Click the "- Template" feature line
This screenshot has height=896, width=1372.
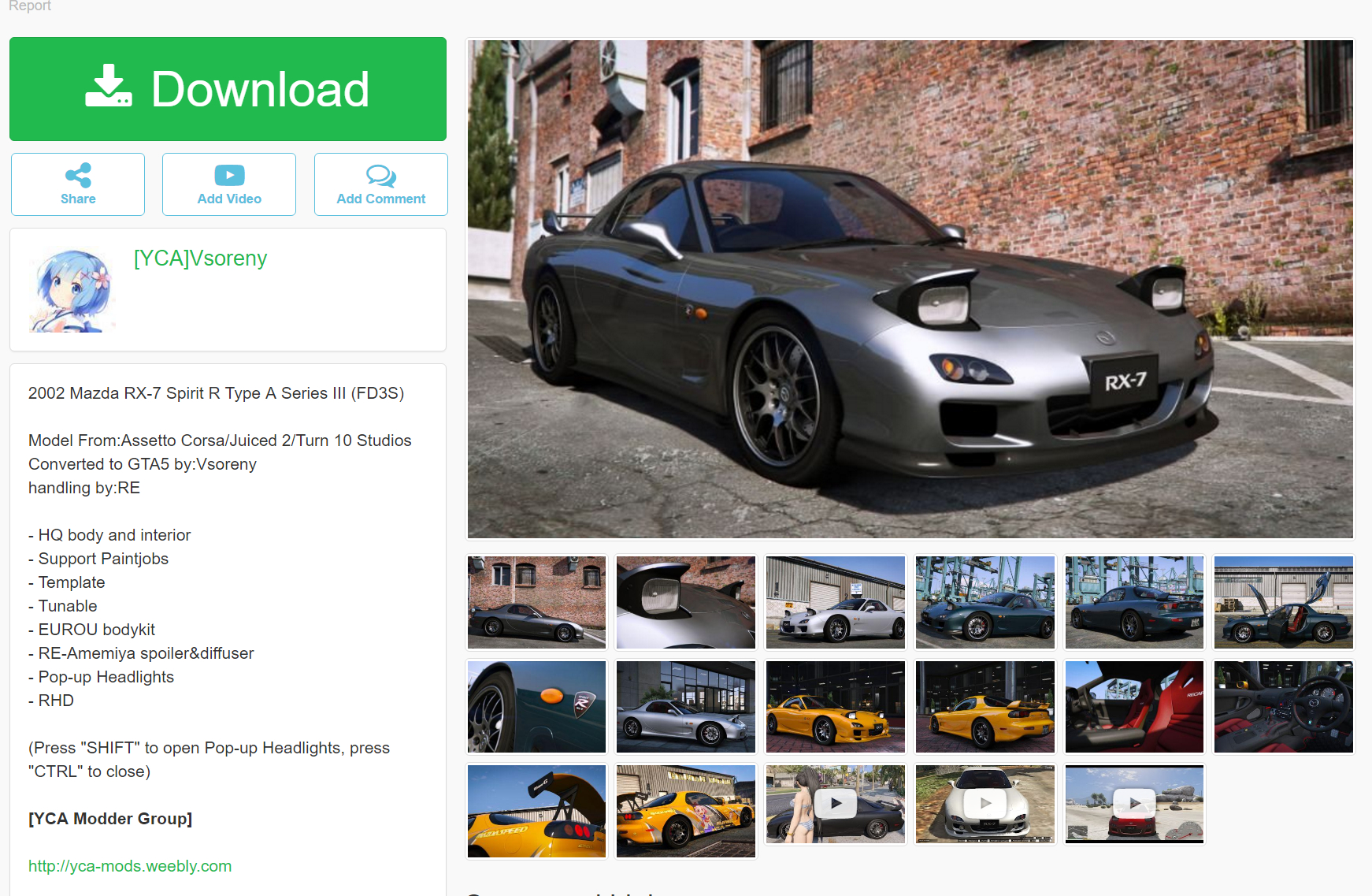(x=67, y=582)
